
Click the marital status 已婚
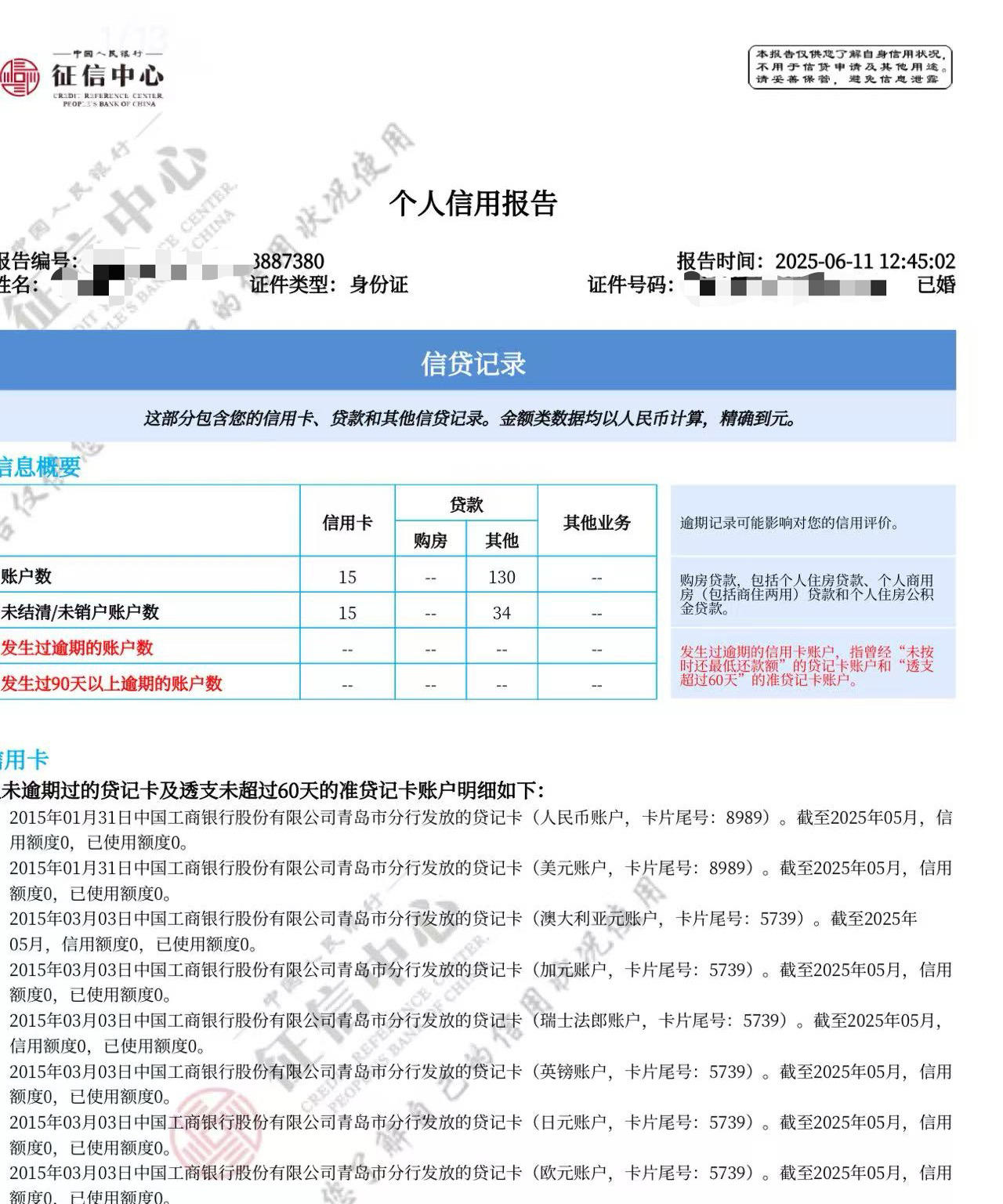click(936, 285)
